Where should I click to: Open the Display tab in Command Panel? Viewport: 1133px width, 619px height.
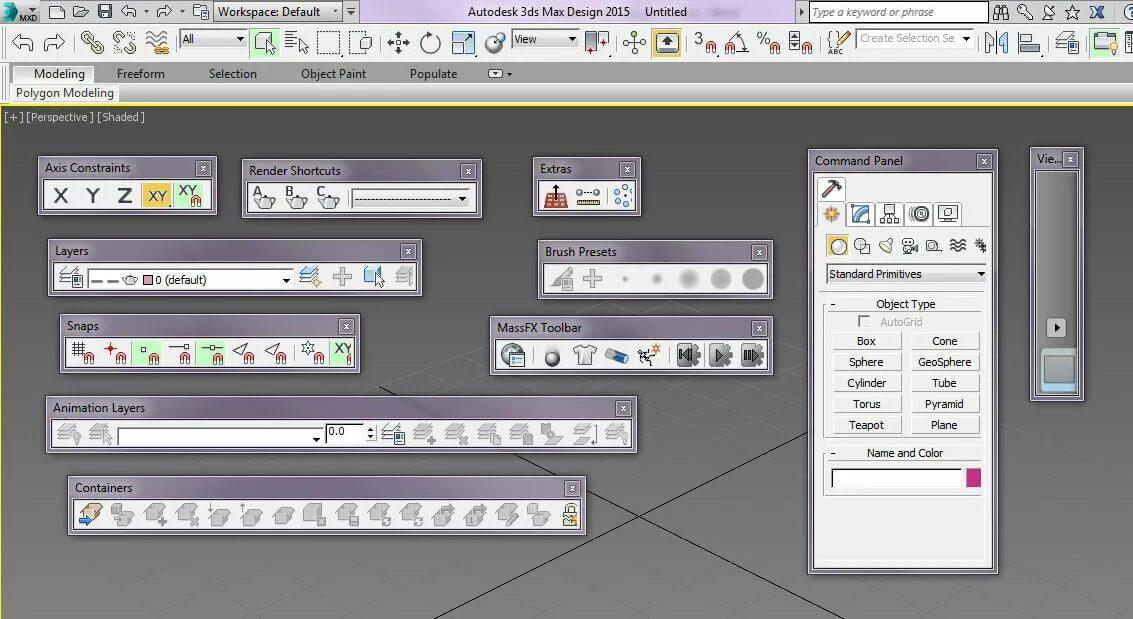coord(948,214)
